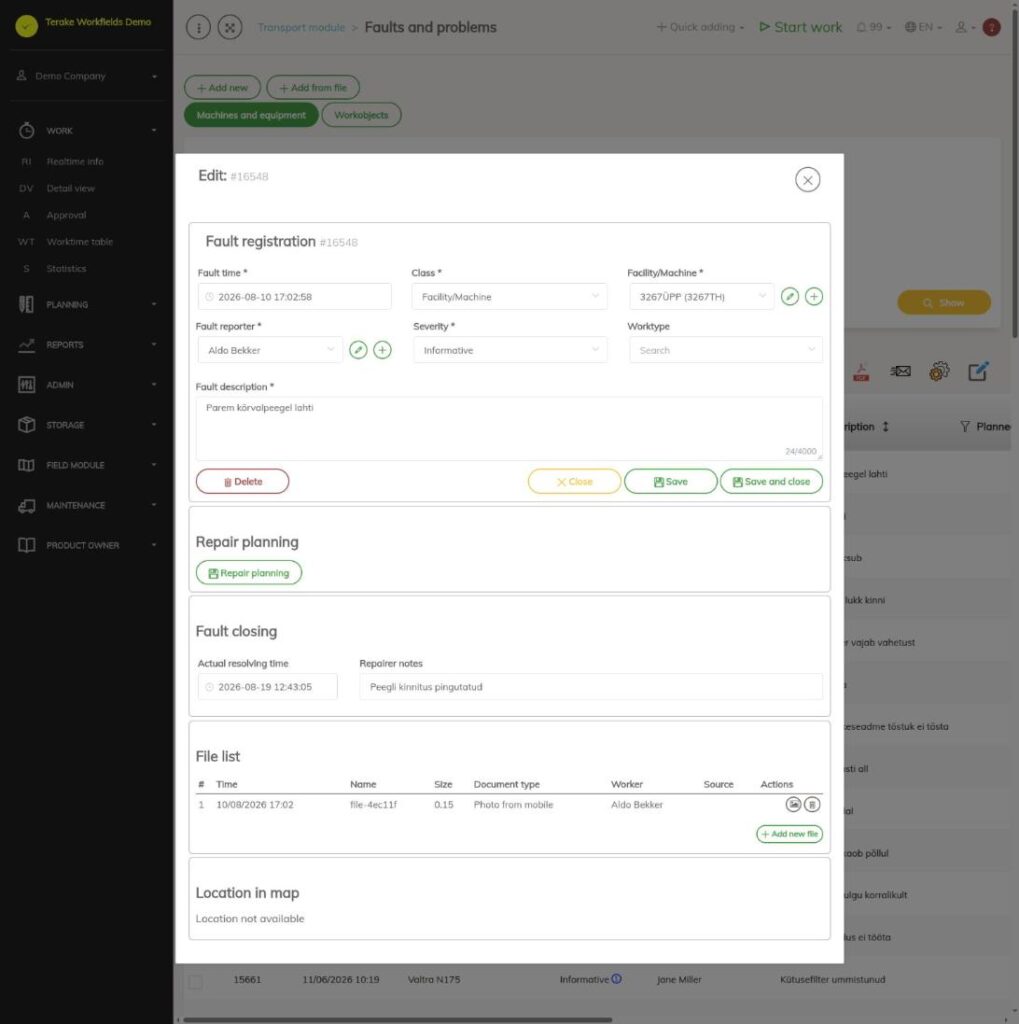Click the Terake Workfields logo

point(27,26)
